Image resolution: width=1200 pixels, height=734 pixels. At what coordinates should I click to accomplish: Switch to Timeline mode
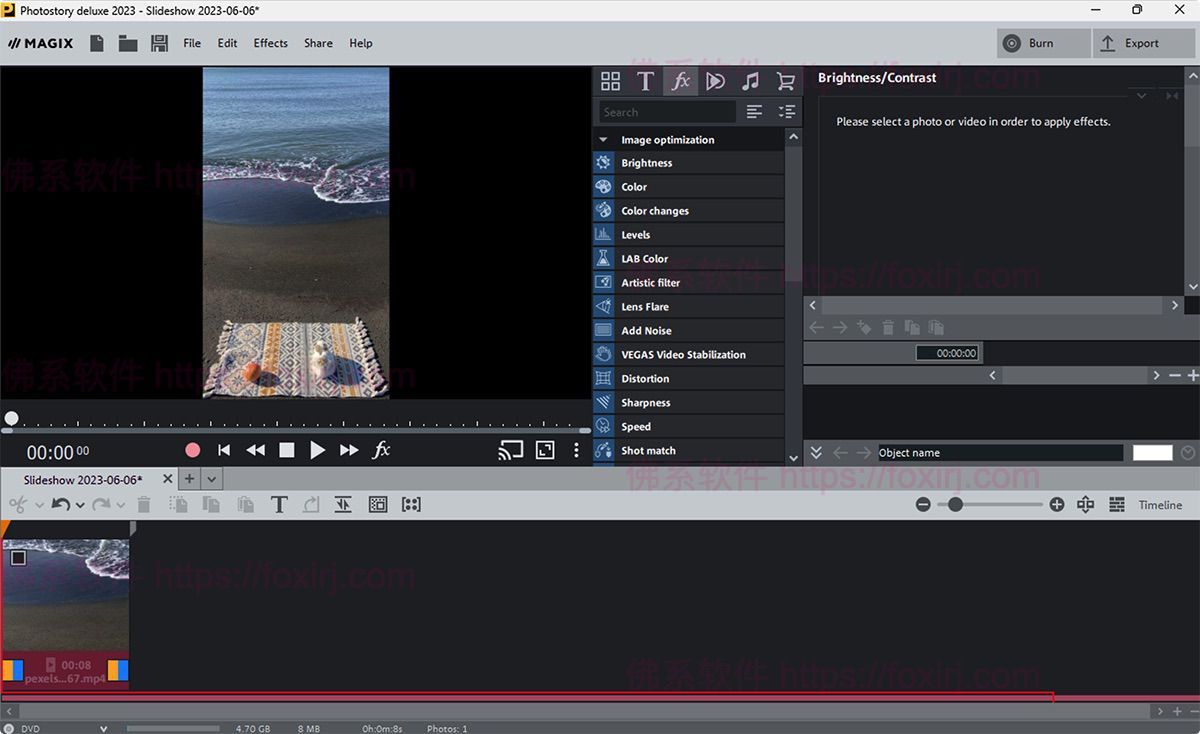(x=1160, y=505)
